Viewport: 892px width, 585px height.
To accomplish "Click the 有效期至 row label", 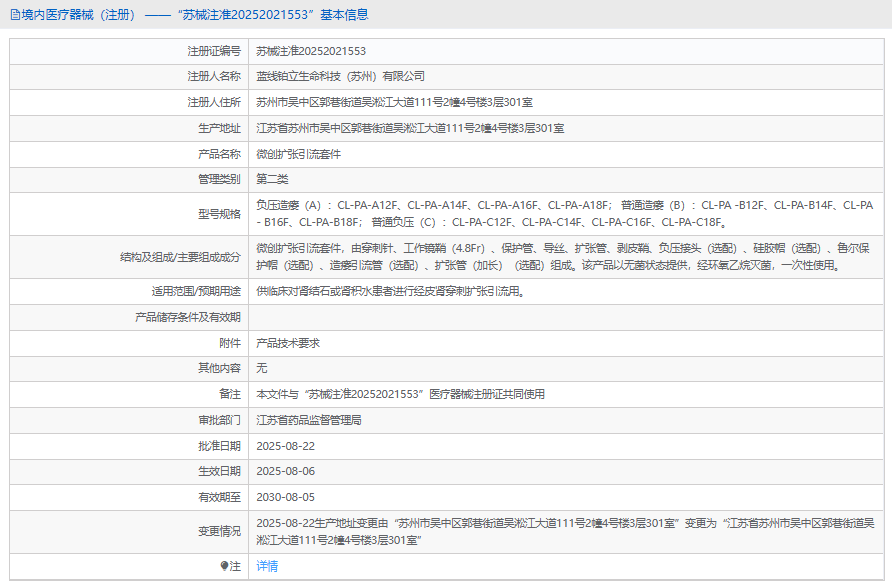I will point(219,497).
